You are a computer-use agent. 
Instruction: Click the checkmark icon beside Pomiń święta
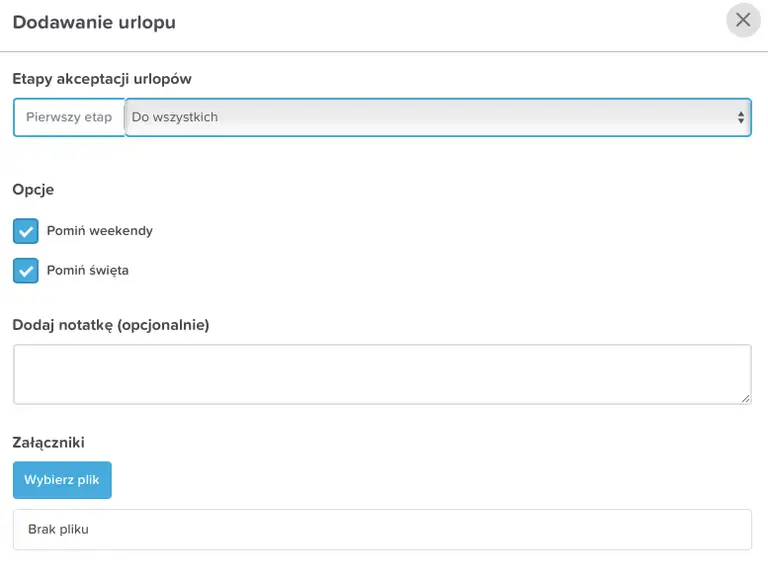click(x=26, y=270)
